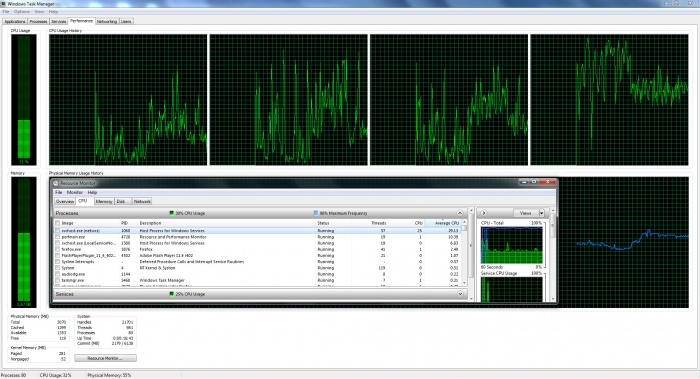Select the Performance tab
This screenshot has height=379, width=700.
pos(81,21)
